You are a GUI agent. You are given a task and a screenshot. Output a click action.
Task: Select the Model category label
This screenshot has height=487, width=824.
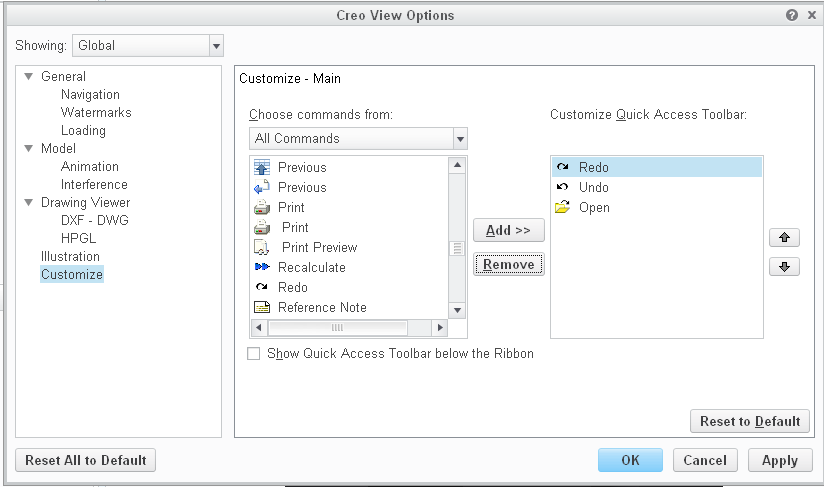[58, 149]
